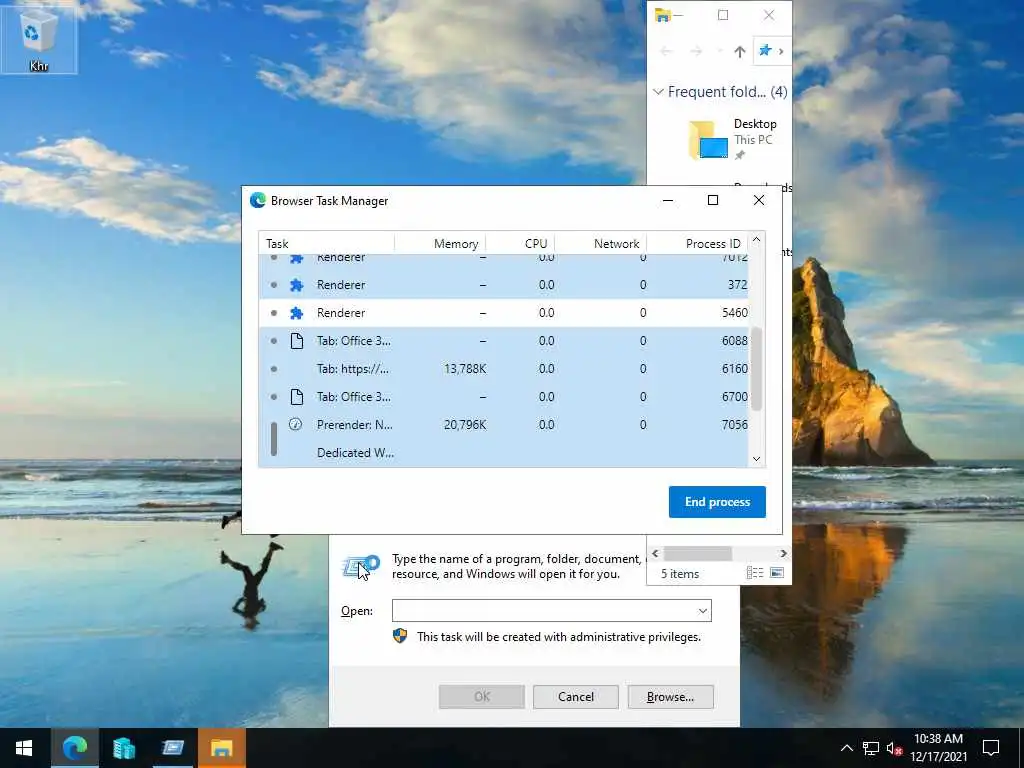Screen dimensions: 1024x768
Task: Click the scroll up arrow in task list
Action: [x=756, y=240]
